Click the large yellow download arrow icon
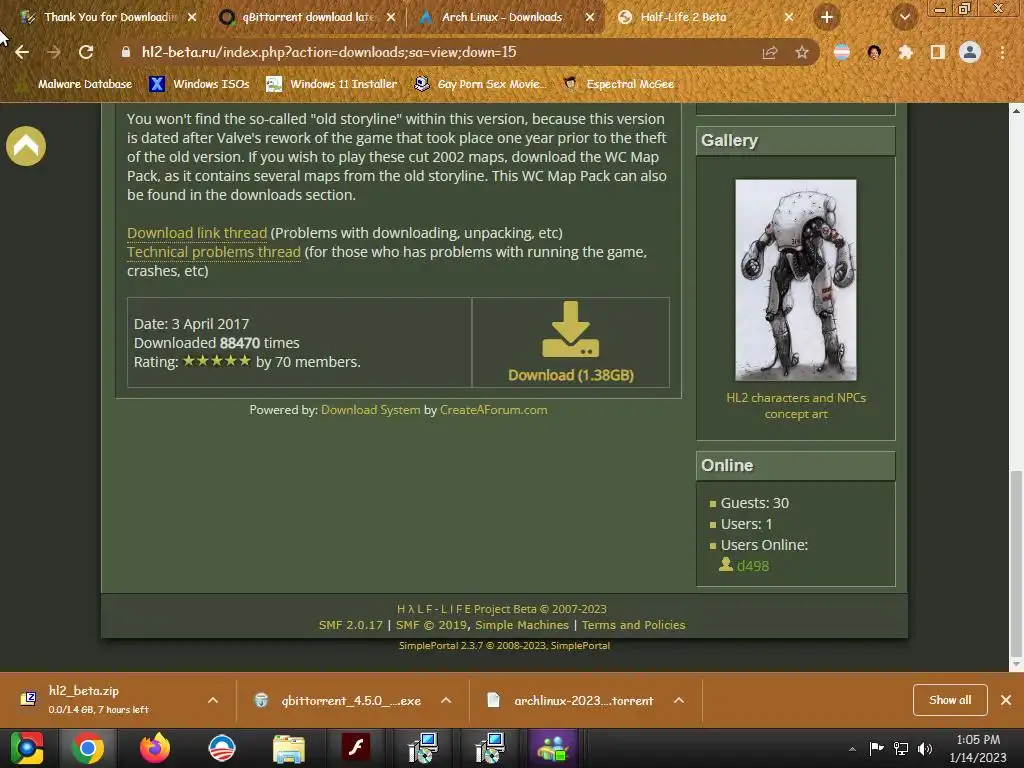This screenshot has height=768, width=1024. click(570, 329)
